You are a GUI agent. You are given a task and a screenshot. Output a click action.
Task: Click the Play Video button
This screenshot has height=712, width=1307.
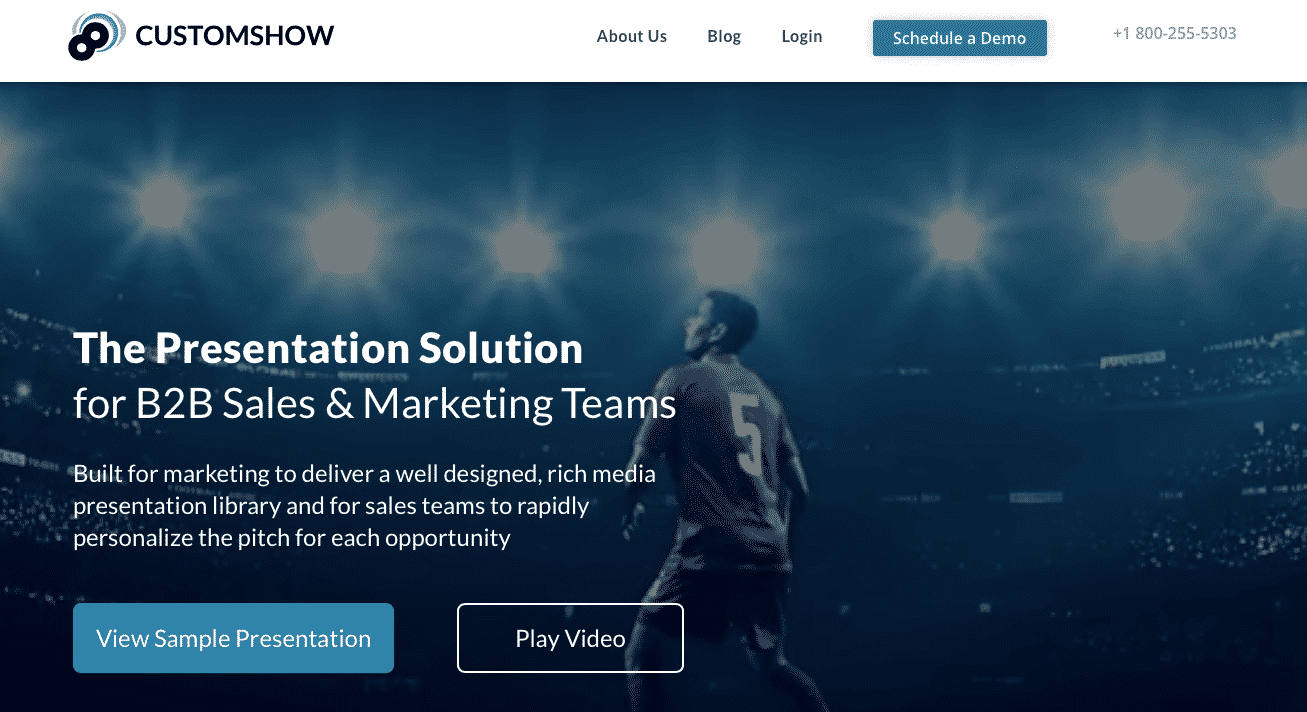(x=570, y=638)
